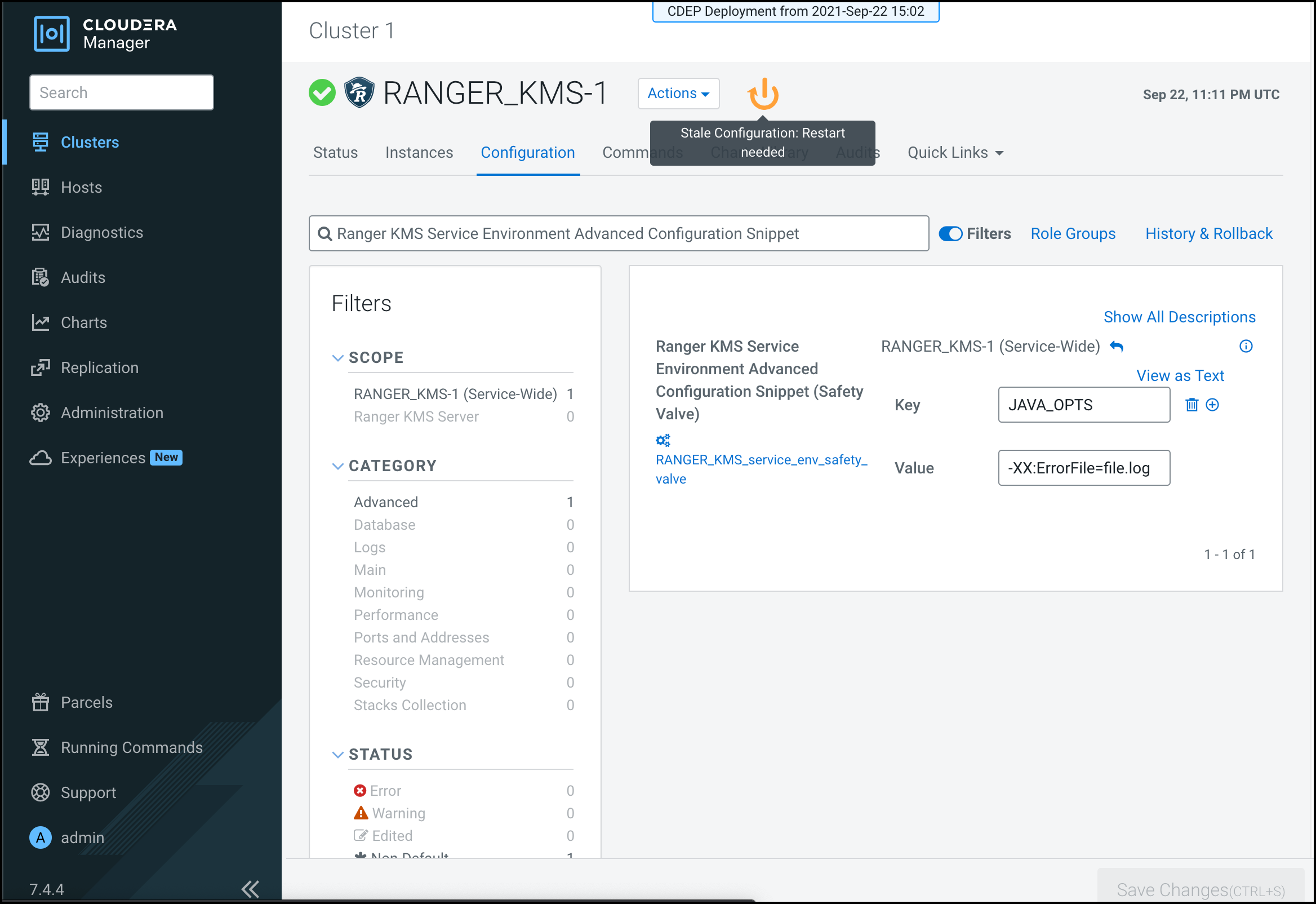Open History & Rollback link
The height and width of the screenshot is (904, 1316).
point(1208,233)
